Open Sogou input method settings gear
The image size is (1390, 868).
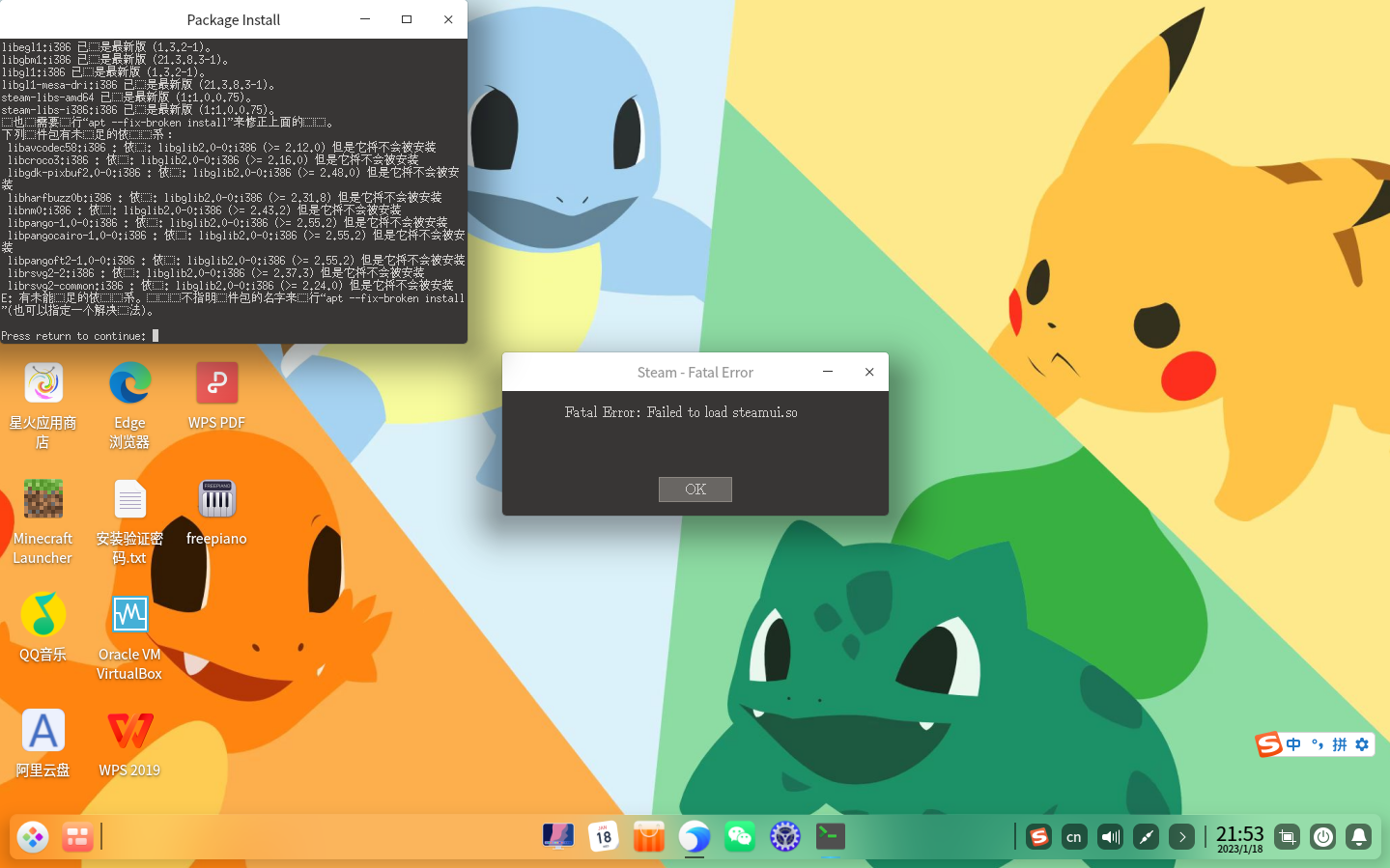click(x=1361, y=744)
